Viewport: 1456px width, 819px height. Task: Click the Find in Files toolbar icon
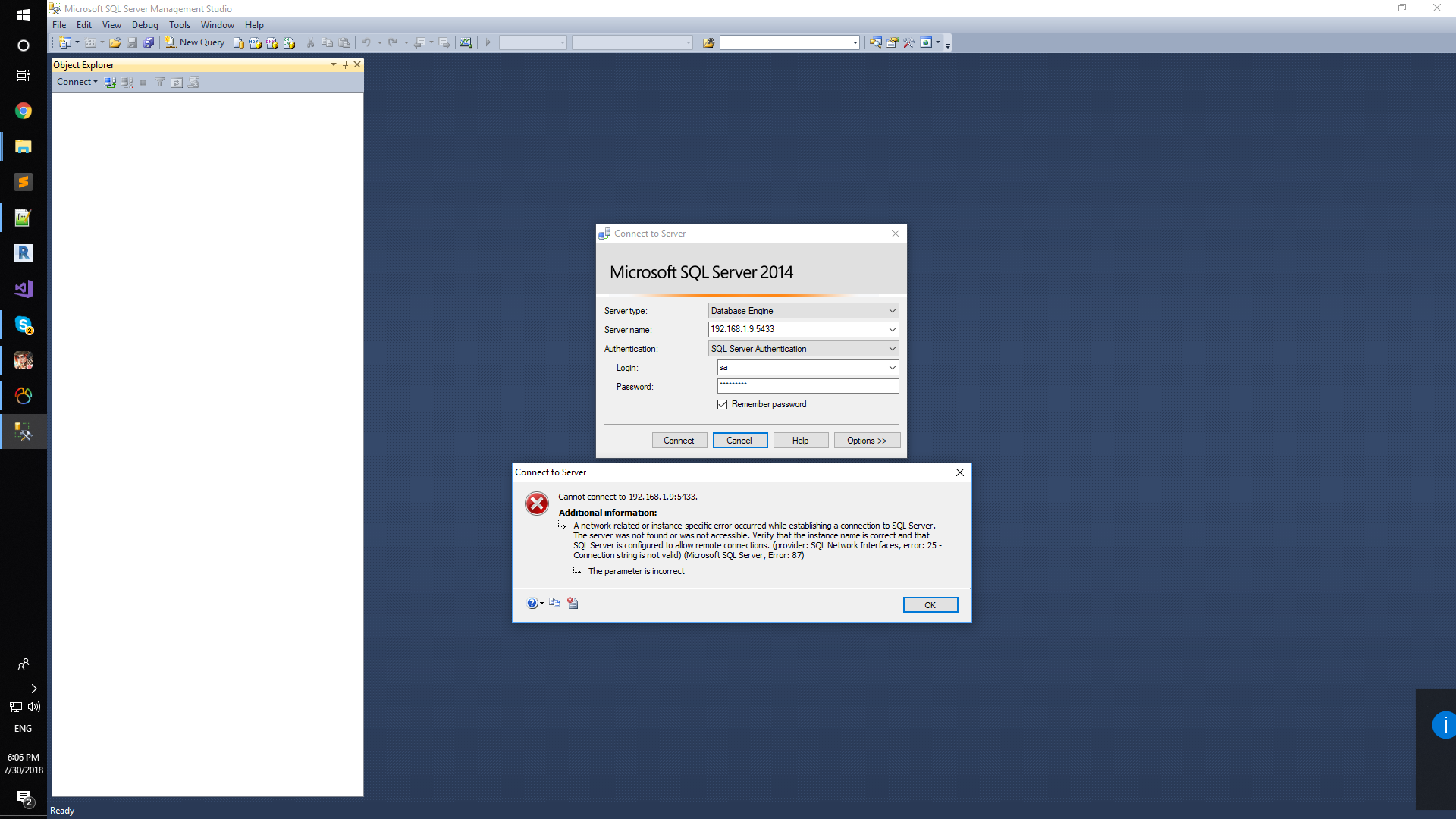point(708,42)
